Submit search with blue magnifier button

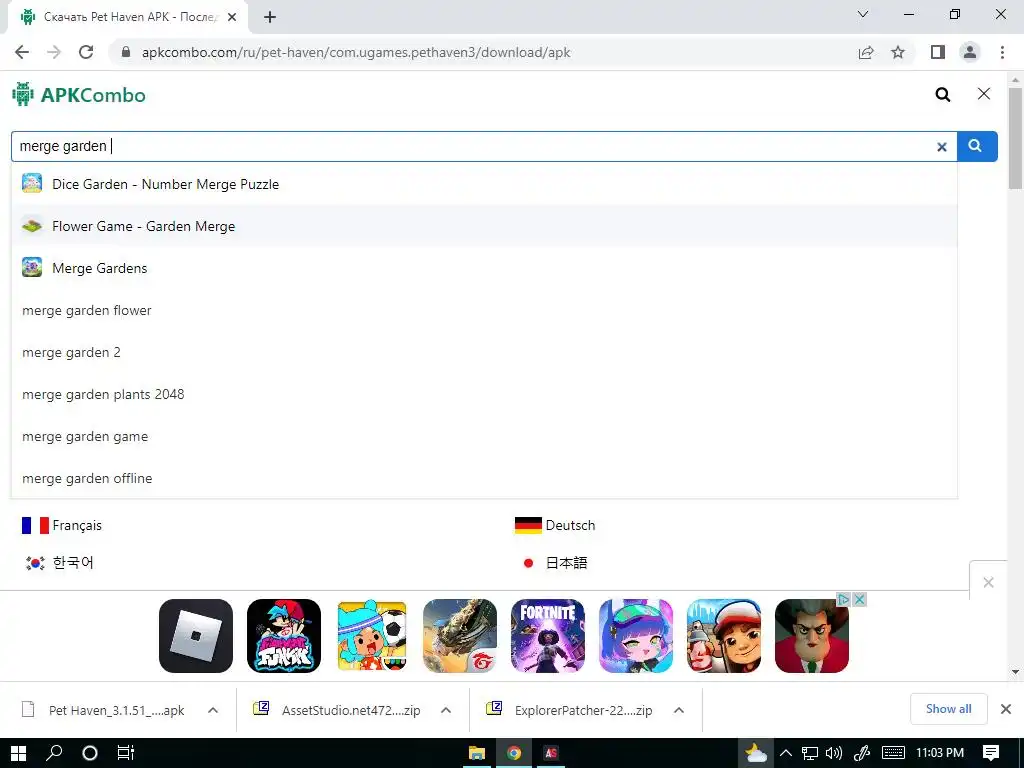click(x=977, y=146)
